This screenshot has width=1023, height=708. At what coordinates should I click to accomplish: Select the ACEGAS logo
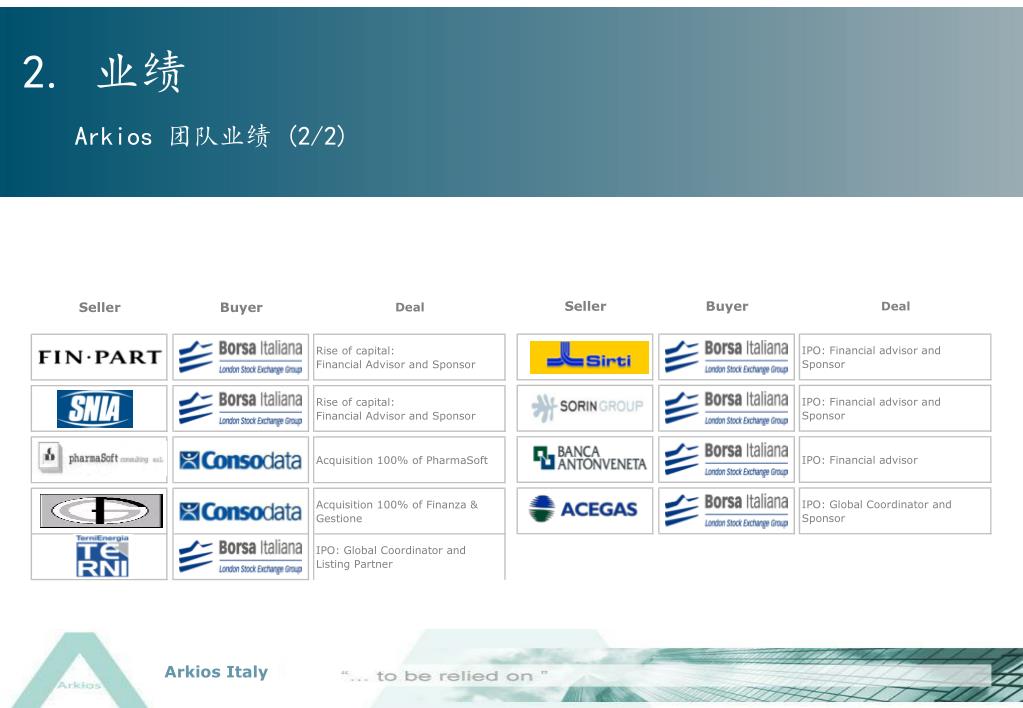(x=583, y=509)
